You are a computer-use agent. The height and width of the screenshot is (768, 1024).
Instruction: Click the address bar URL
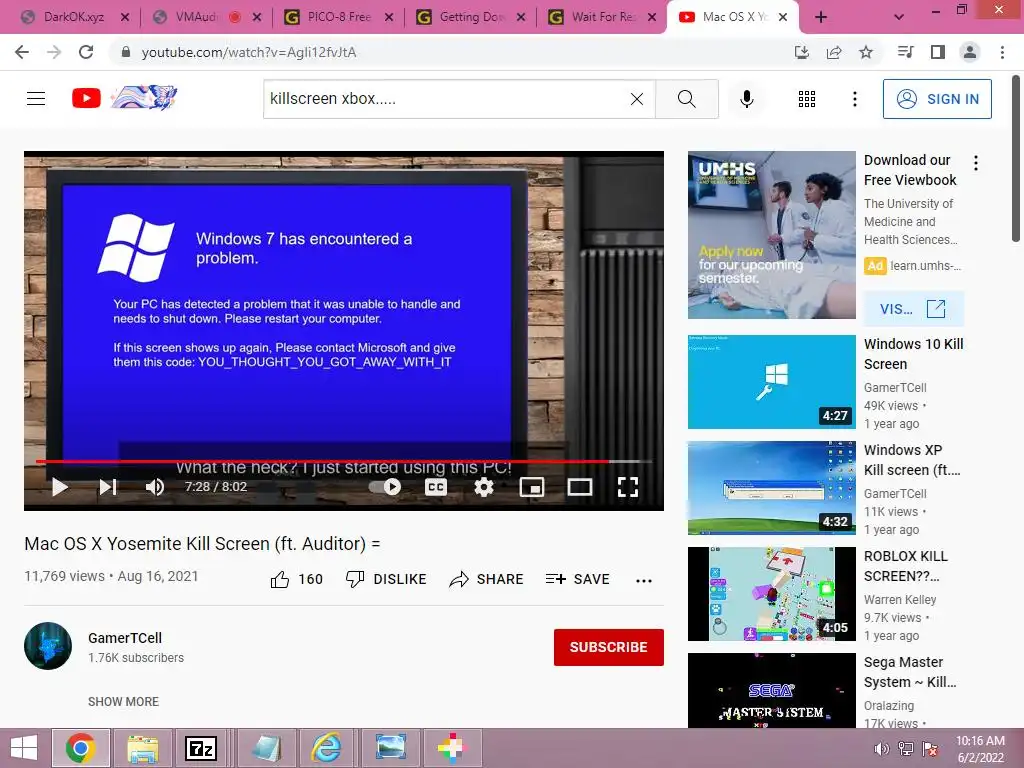[249, 52]
